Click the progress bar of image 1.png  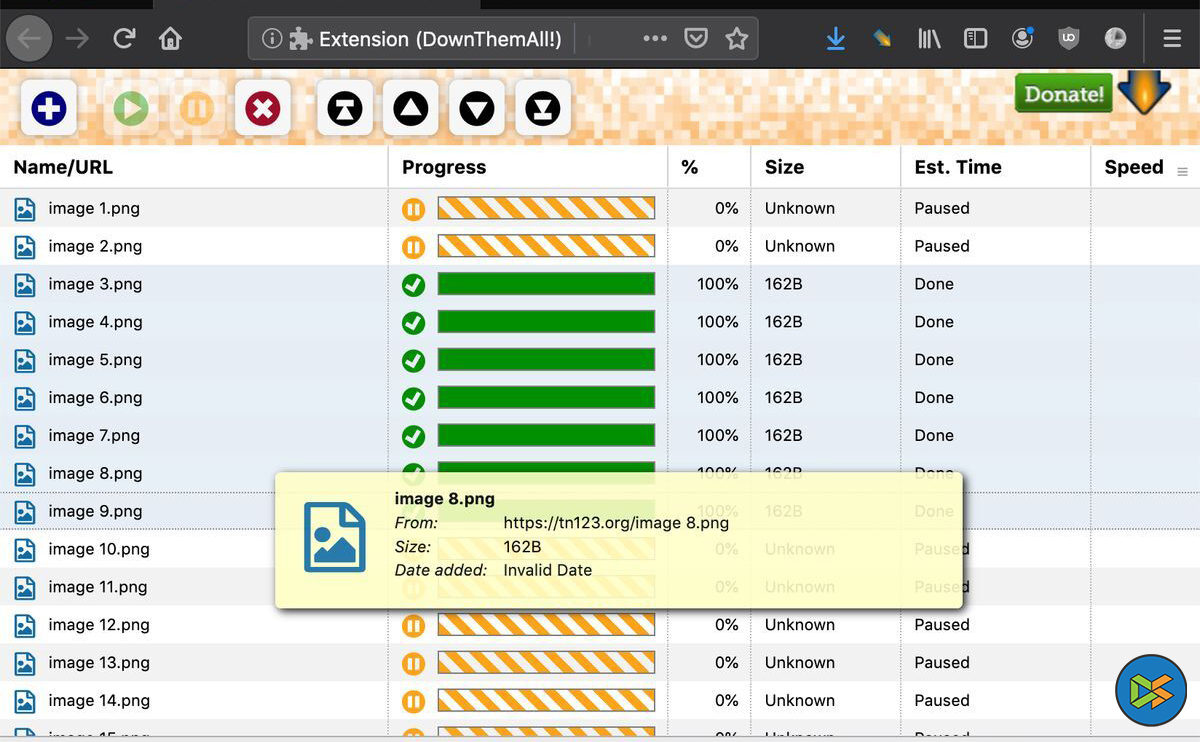[x=546, y=208]
